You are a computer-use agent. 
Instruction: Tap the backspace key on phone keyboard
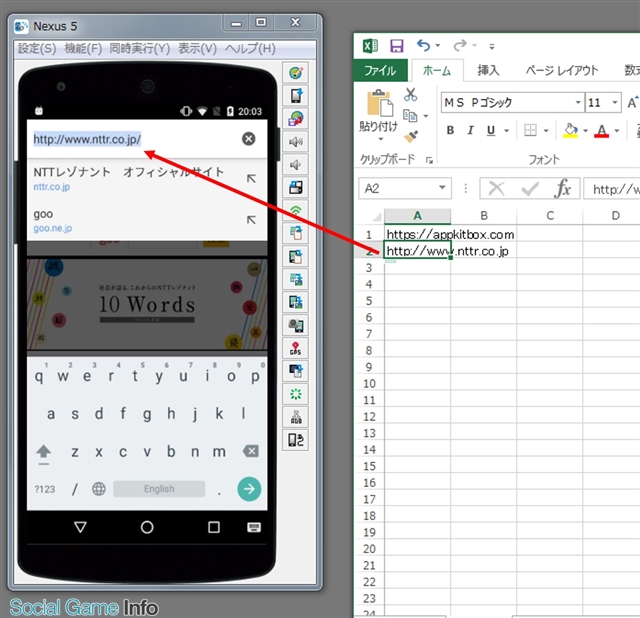[x=250, y=451]
